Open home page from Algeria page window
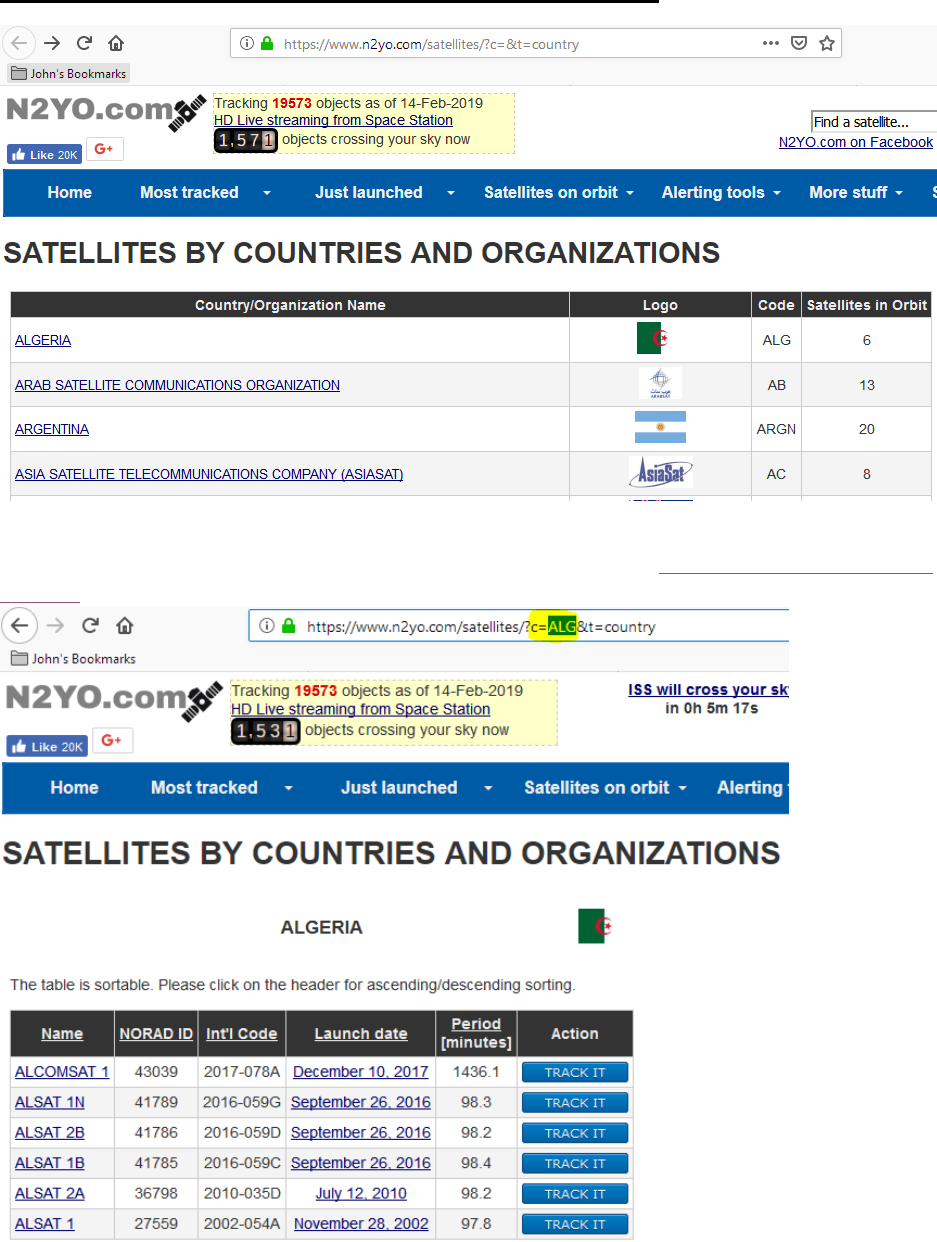This screenshot has width=937, height=1242. tap(124, 626)
